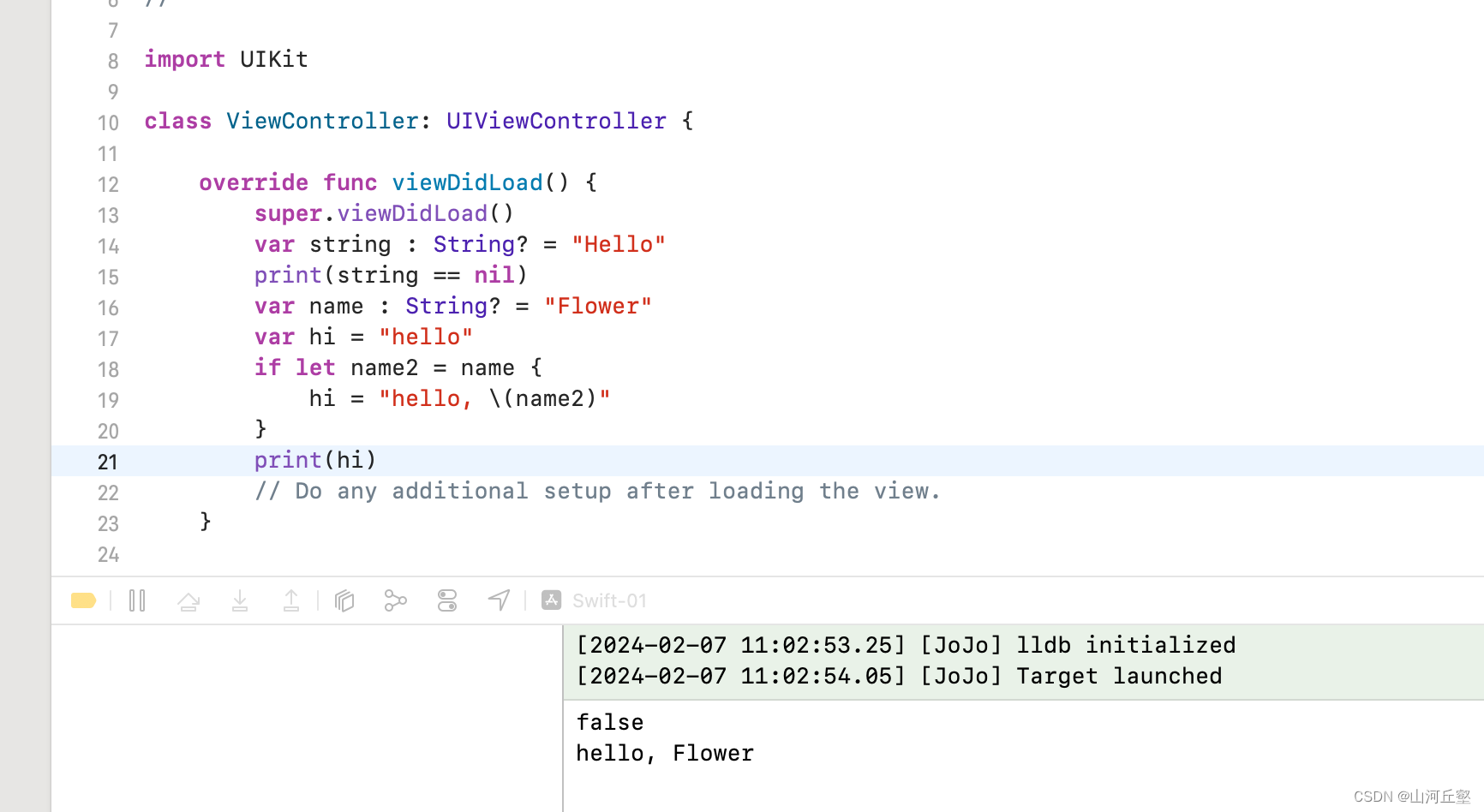Click 'UIViewController' superclass name
Screen dimensions: 1484x812
[556, 121]
